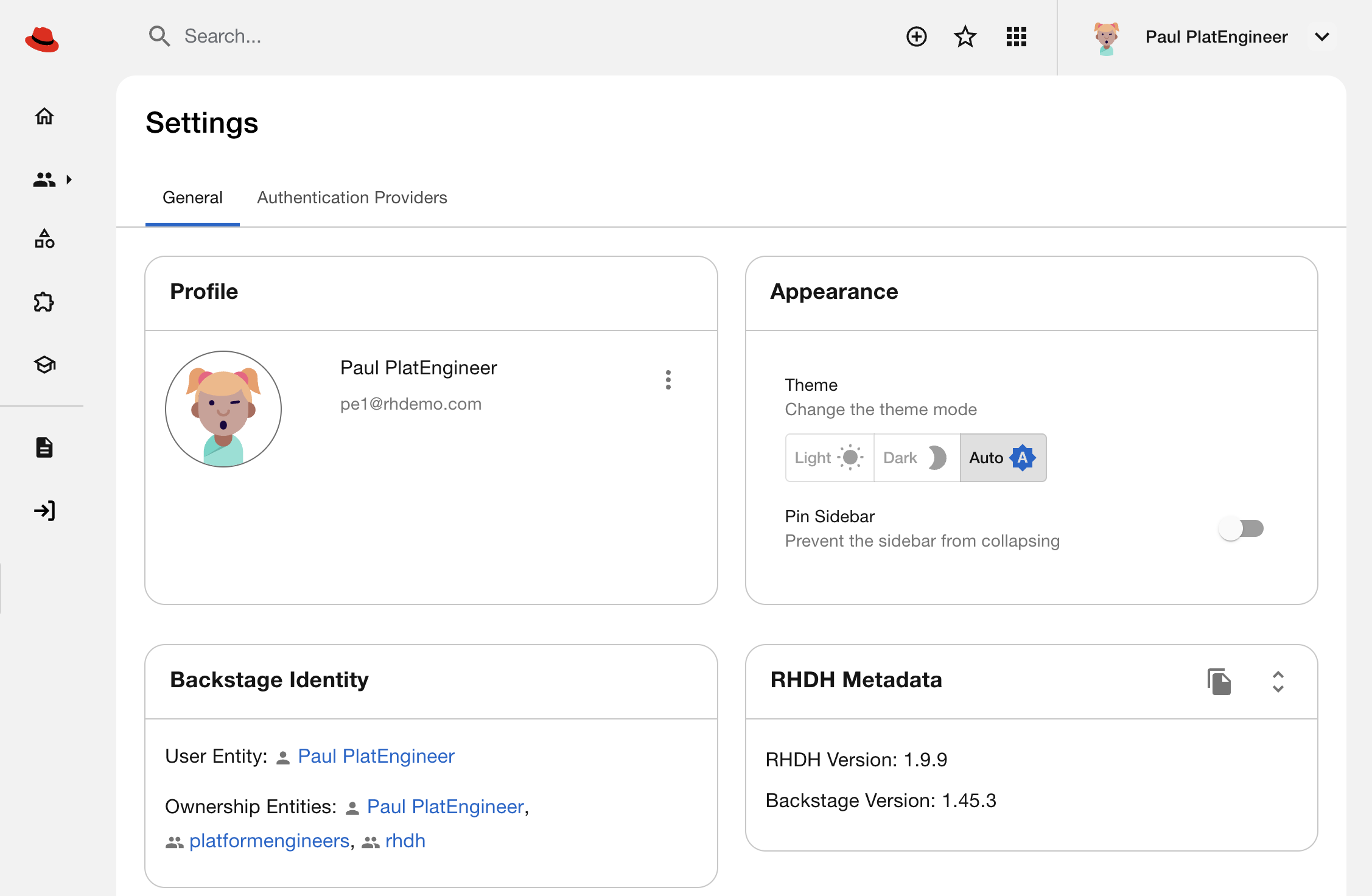This screenshot has height=896, width=1372.
Task: Select the email pe1@rhdemo.com text
Action: click(411, 404)
